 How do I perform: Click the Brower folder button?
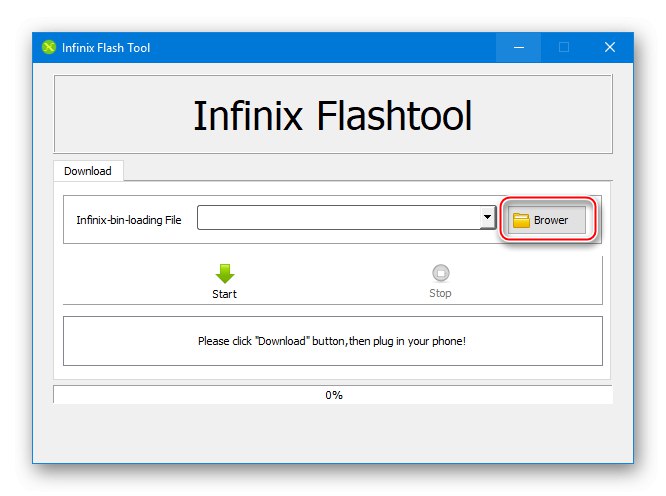[547, 220]
